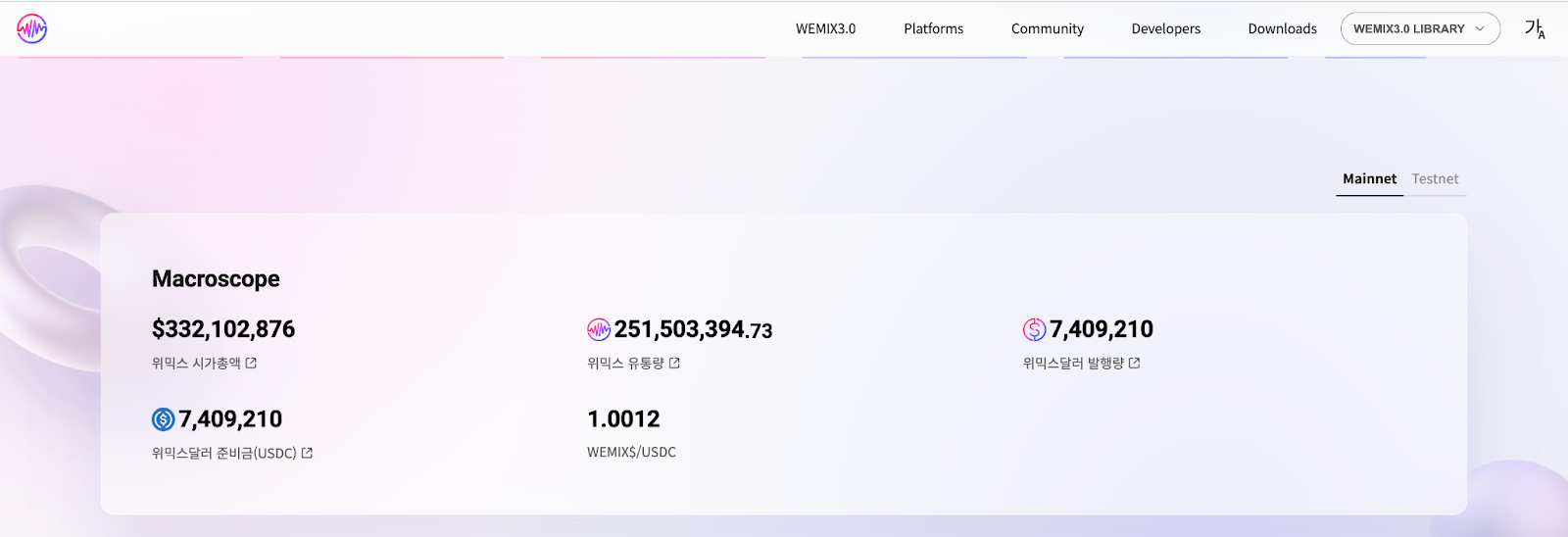Open the WEMIX3.0 menu
This screenshot has width=1568, height=537.
[x=825, y=28]
